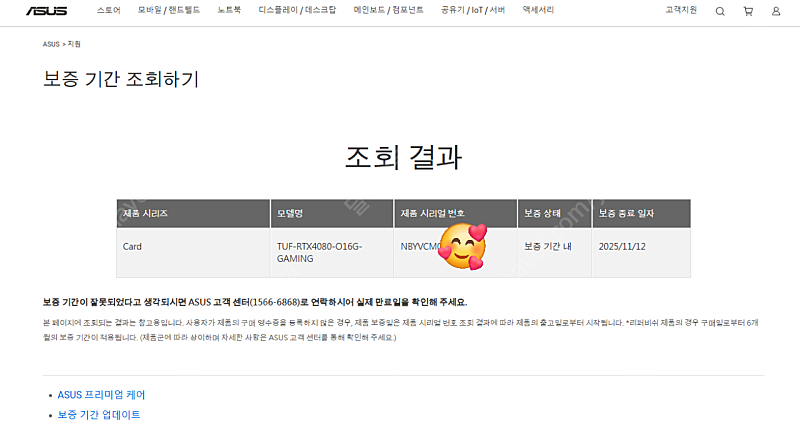Select the 제품 시리얼 번호 column header
The height and width of the screenshot is (443, 800).
coord(456,213)
